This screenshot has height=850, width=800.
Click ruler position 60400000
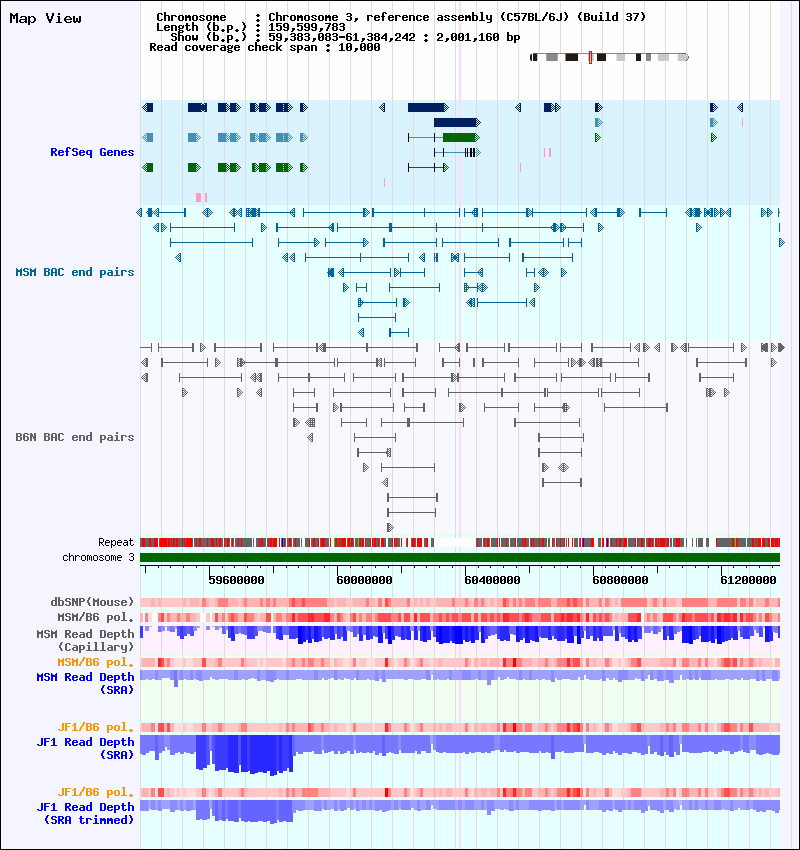(x=492, y=580)
